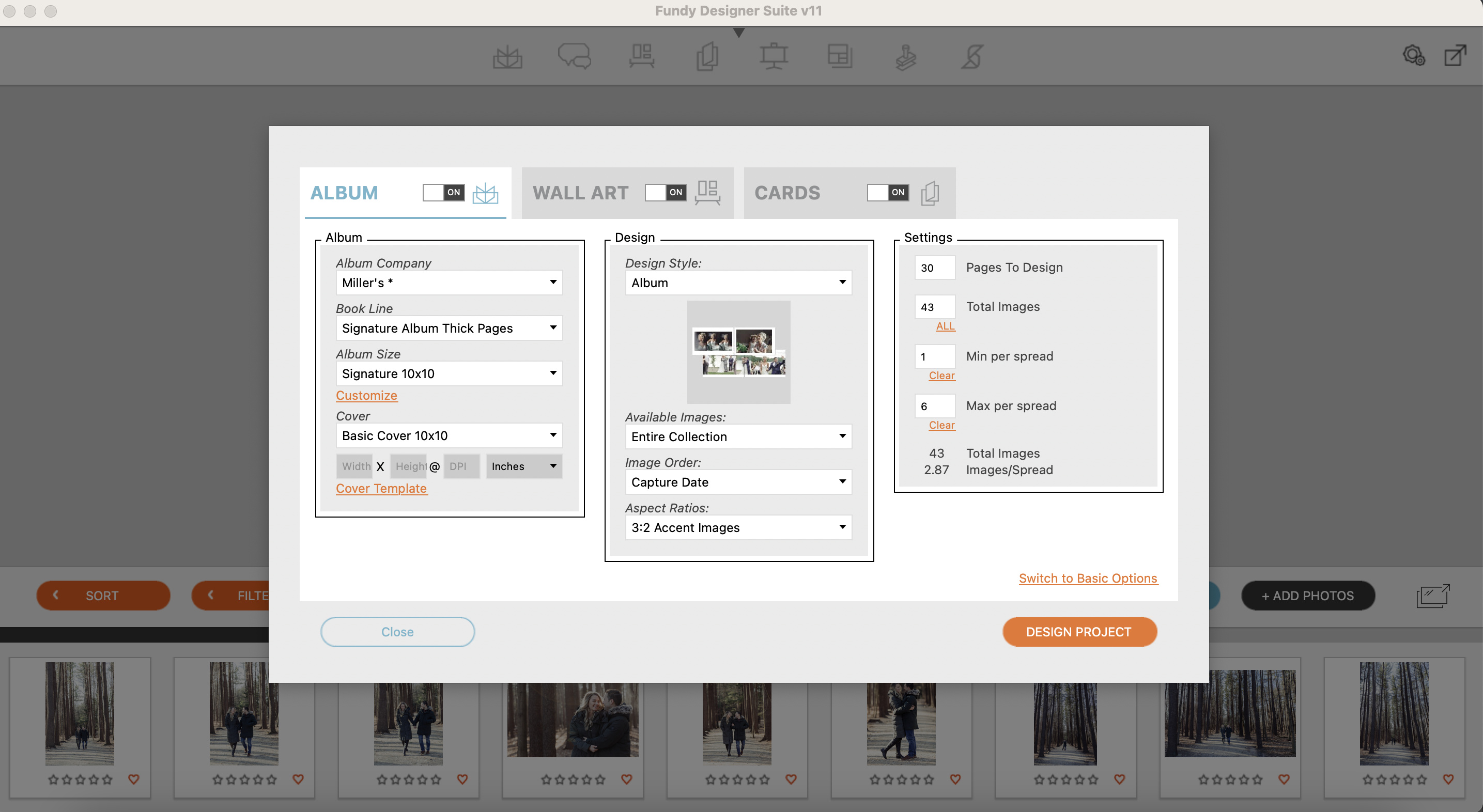Open the Book Line dropdown
This screenshot has height=812, width=1483.
pos(449,328)
